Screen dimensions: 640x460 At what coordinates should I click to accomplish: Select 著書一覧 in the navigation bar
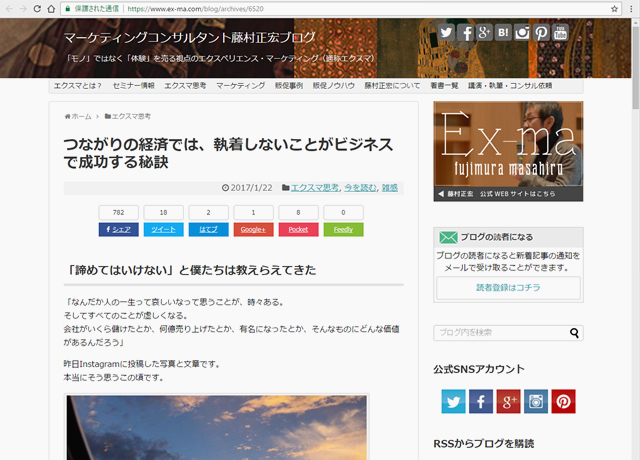point(416,86)
